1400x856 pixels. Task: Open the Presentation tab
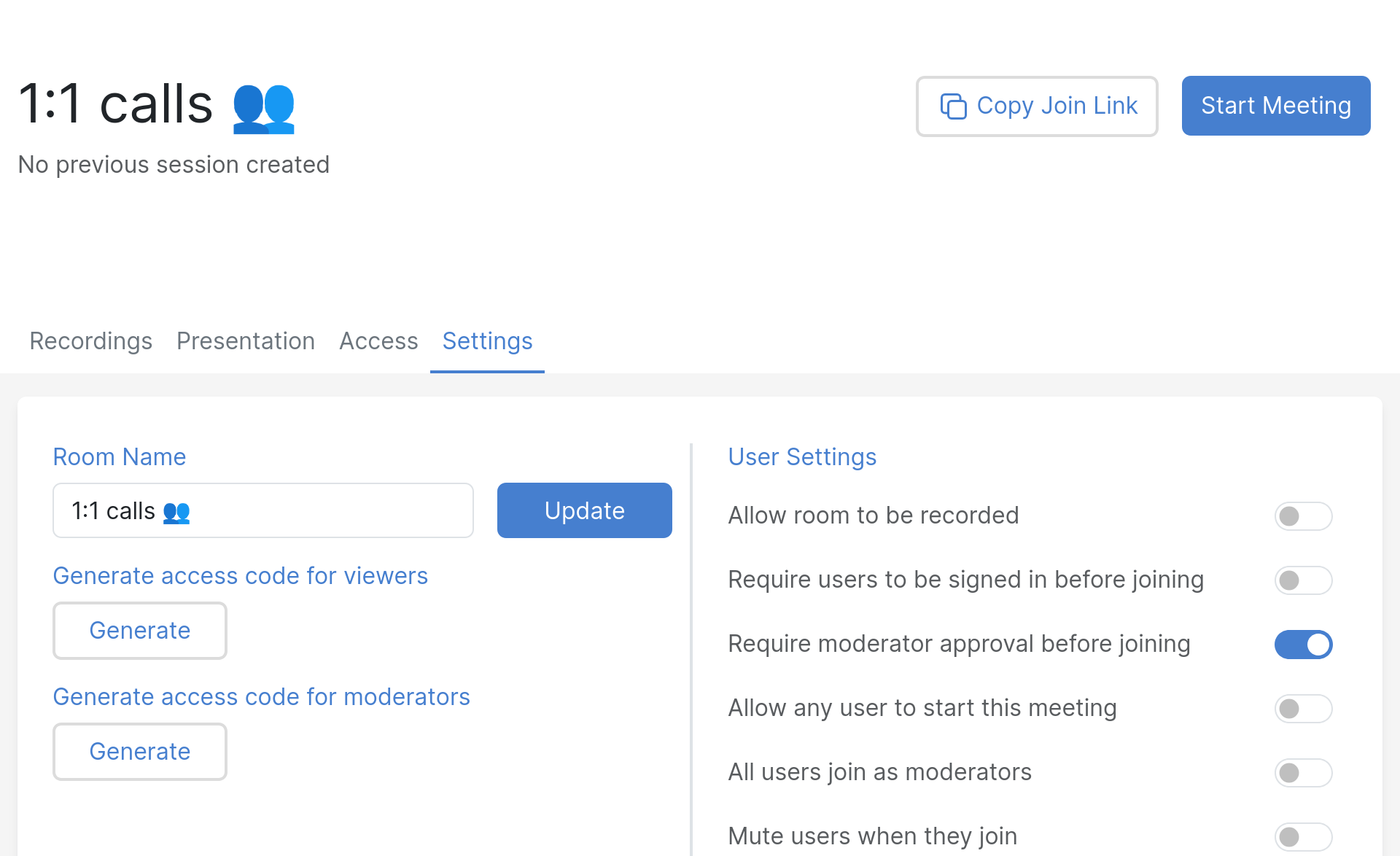246,341
